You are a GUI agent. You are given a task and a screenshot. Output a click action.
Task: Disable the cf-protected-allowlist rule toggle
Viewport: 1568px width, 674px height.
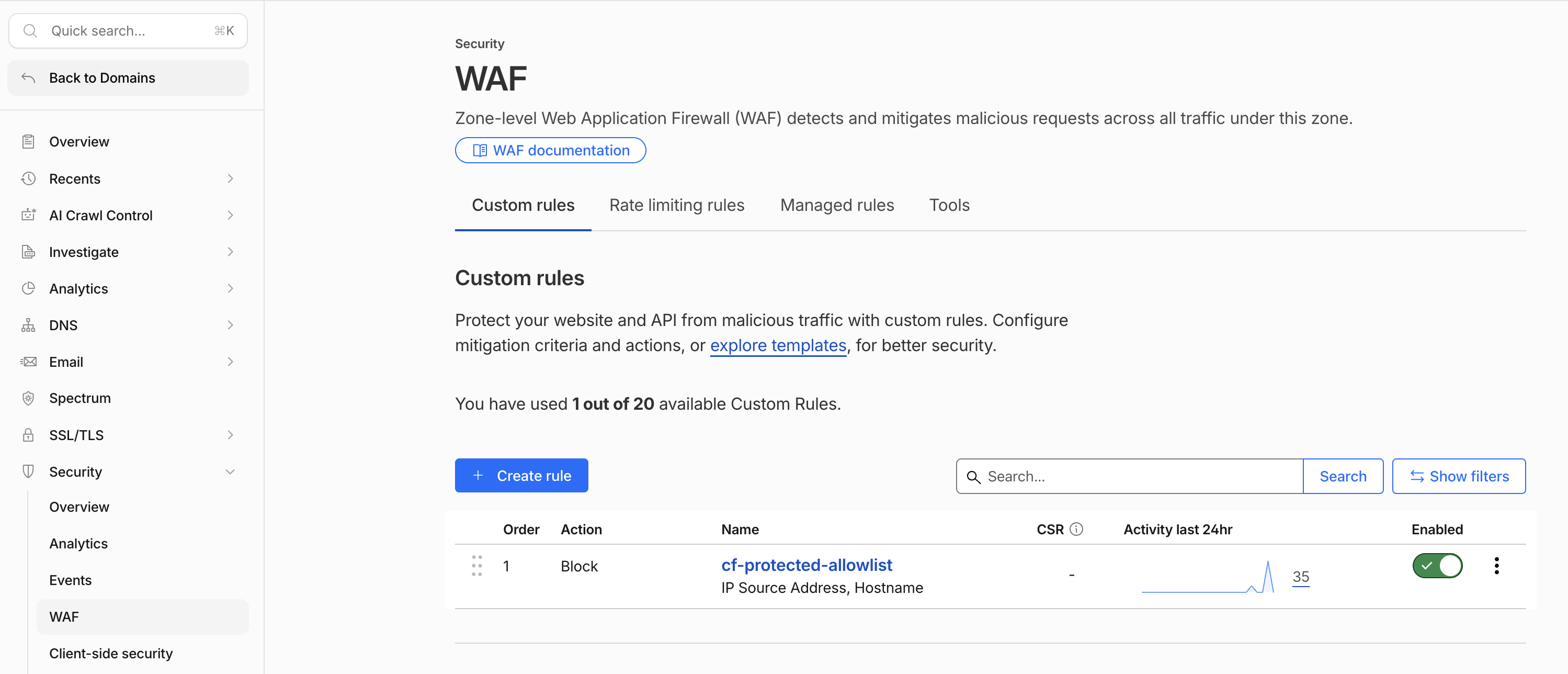click(1437, 566)
